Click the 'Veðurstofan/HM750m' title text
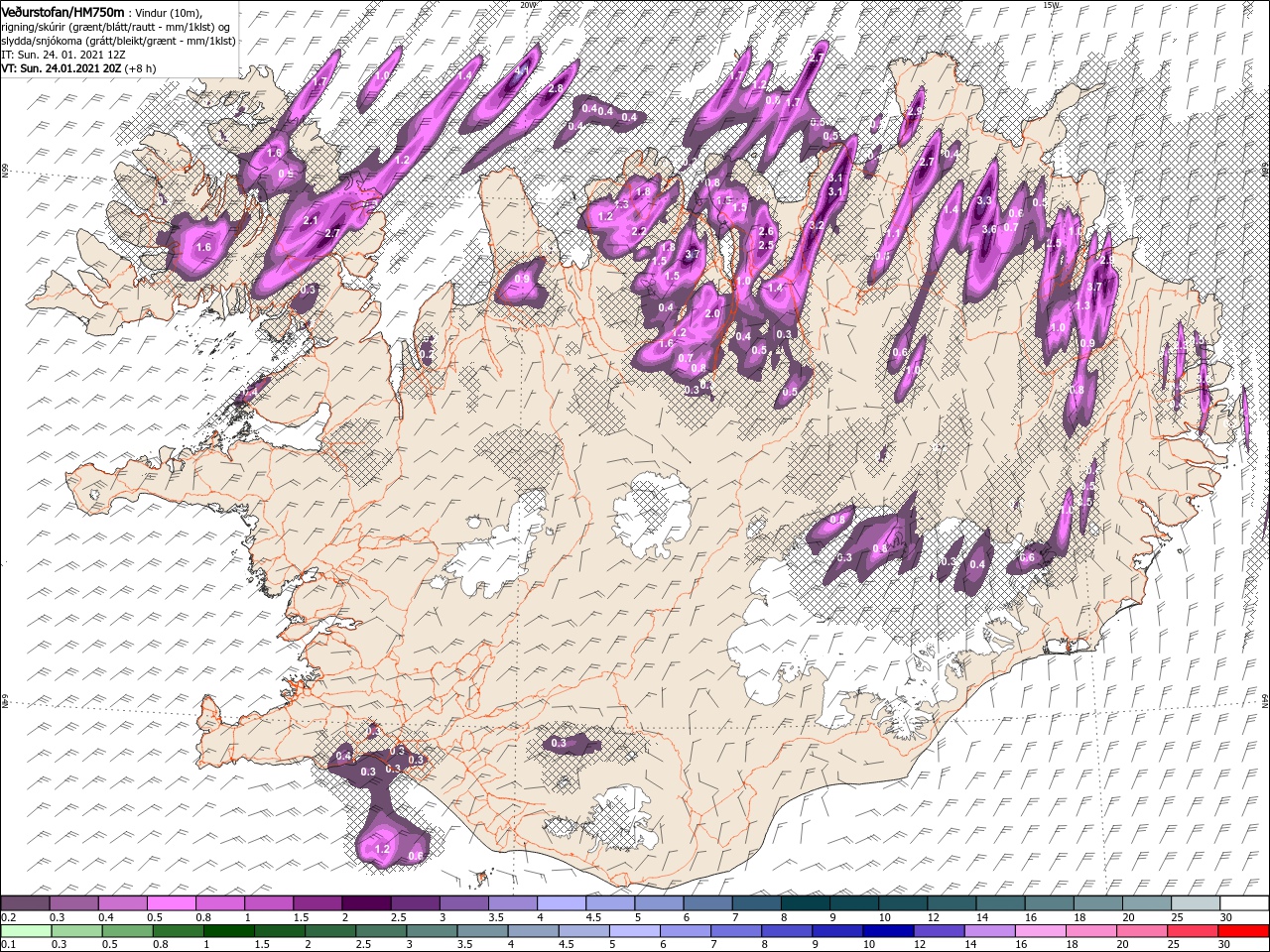1270x952 pixels. click(x=63, y=11)
